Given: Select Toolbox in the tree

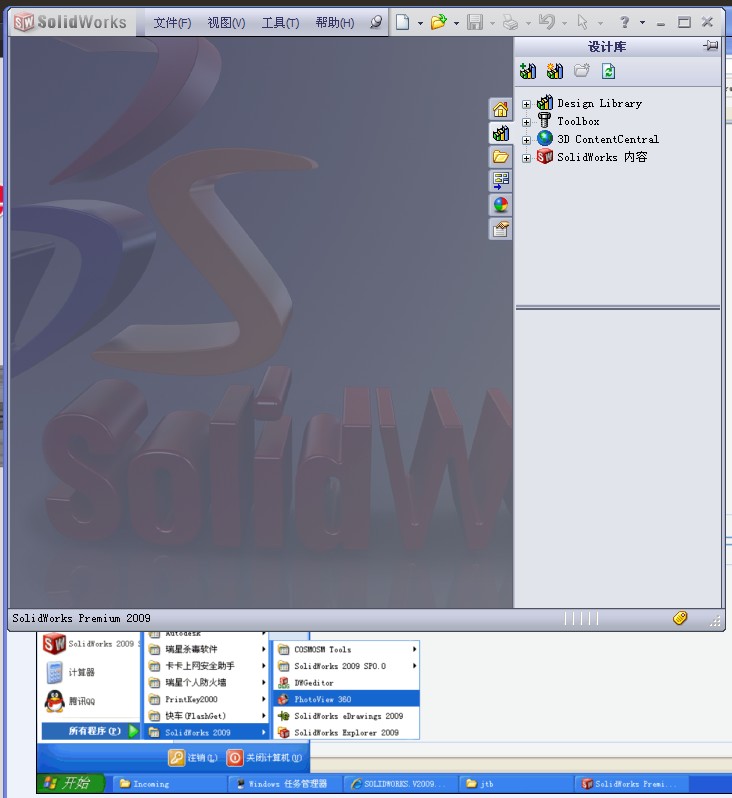Looking at the screenshot, I should tap(578, 122).
